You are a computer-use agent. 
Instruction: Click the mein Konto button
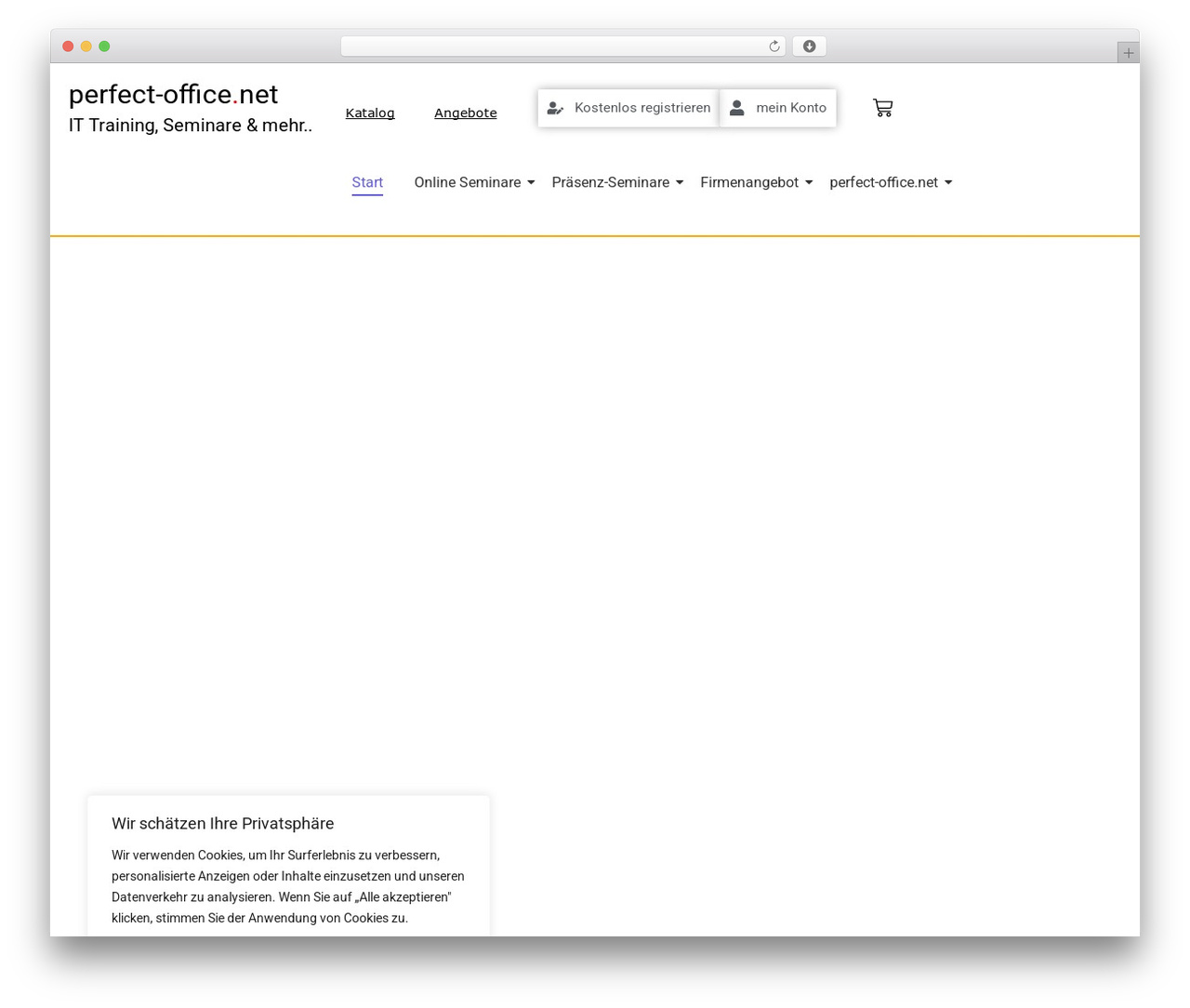coord(778,108)
